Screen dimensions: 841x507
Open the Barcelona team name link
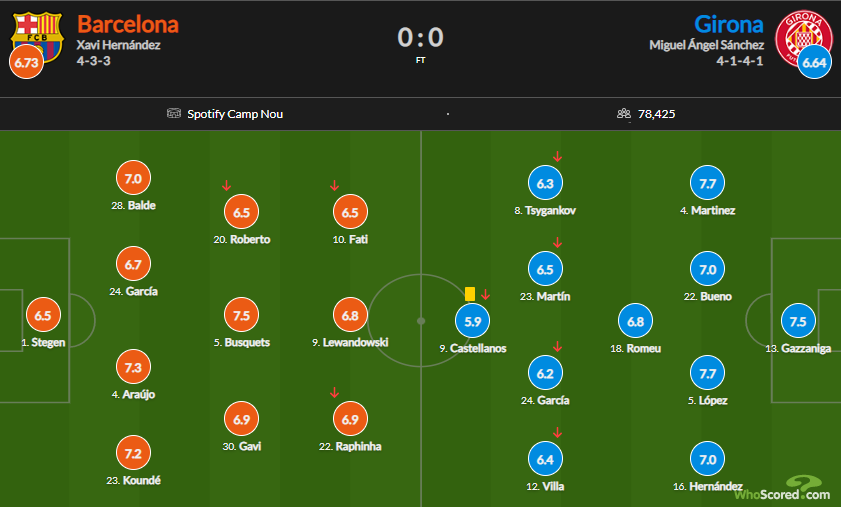(x=127, y=23)
